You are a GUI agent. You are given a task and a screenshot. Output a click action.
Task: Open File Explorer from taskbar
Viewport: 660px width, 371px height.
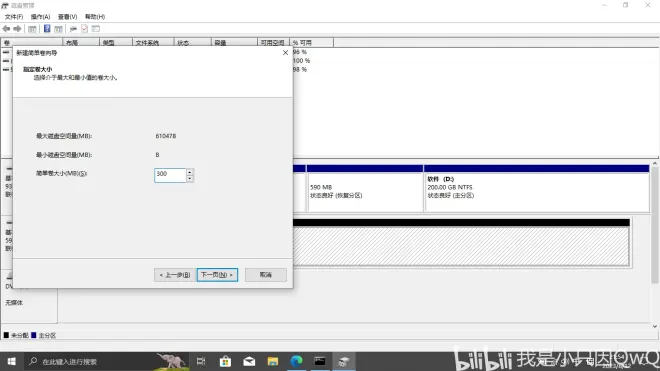click(x=273, y=361)
